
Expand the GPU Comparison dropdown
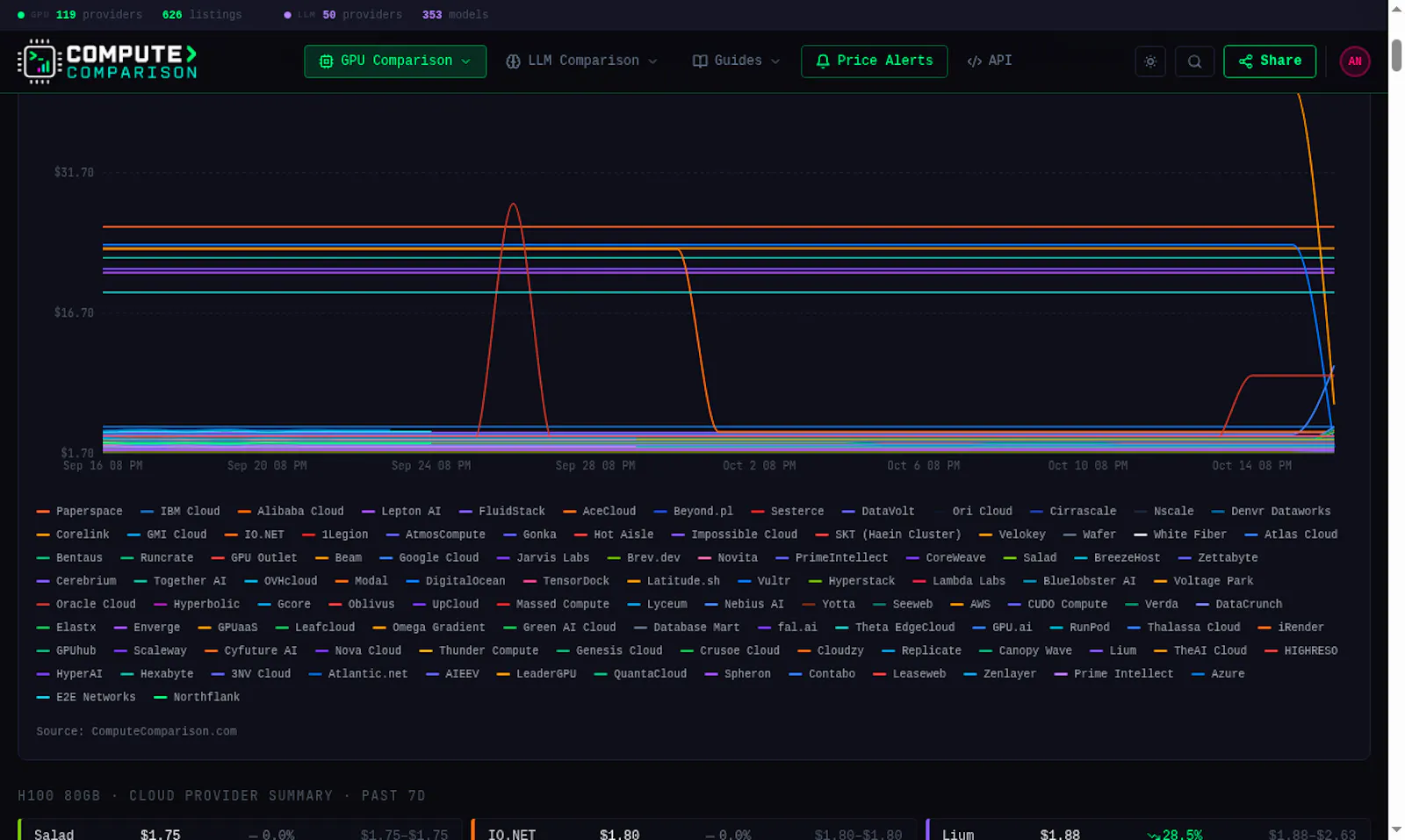click(395, 61)
